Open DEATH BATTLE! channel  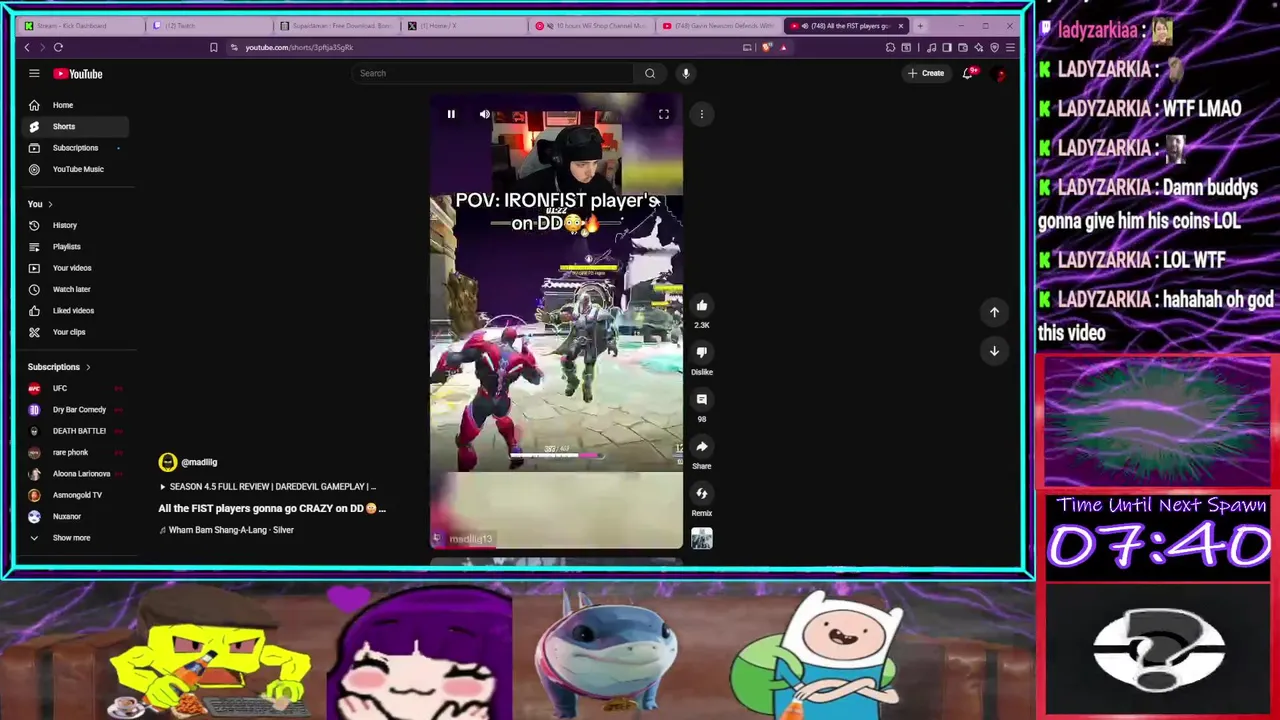75,431
